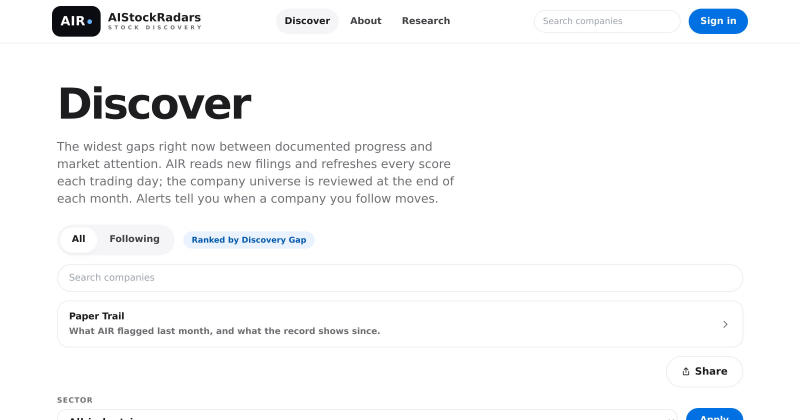The image size is (800, 420).
Task: Click the AIR logo icon
Action: click(76, 21)
